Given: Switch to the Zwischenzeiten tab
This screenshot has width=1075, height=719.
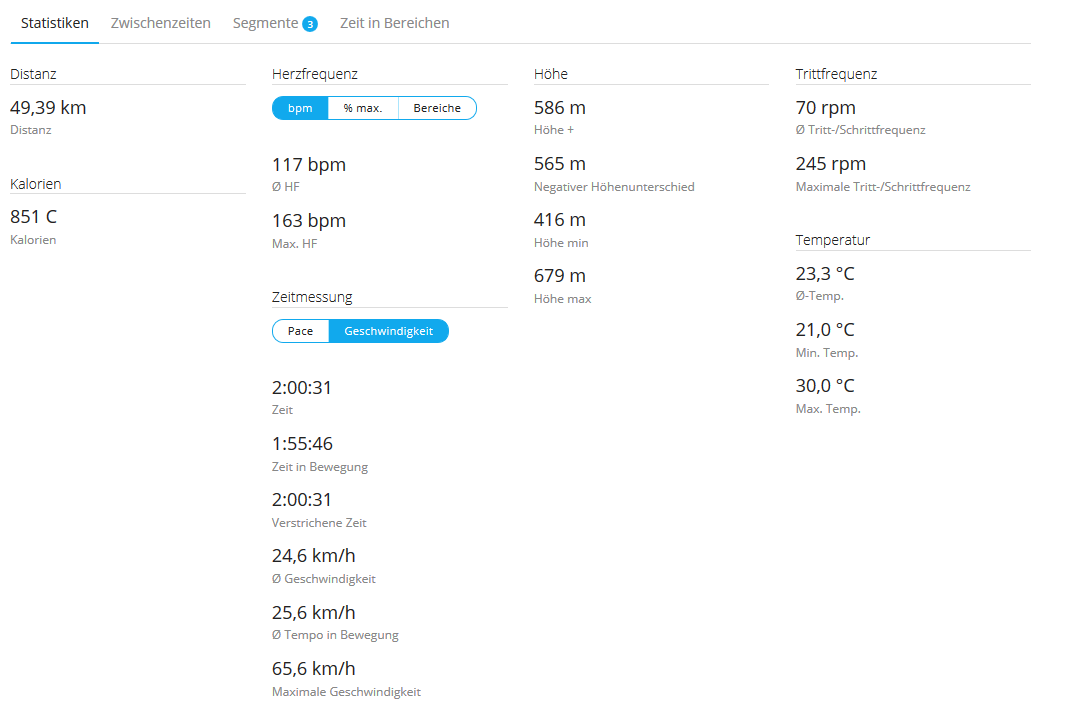Looking at the screenshot, I should [x=160, y=23].
